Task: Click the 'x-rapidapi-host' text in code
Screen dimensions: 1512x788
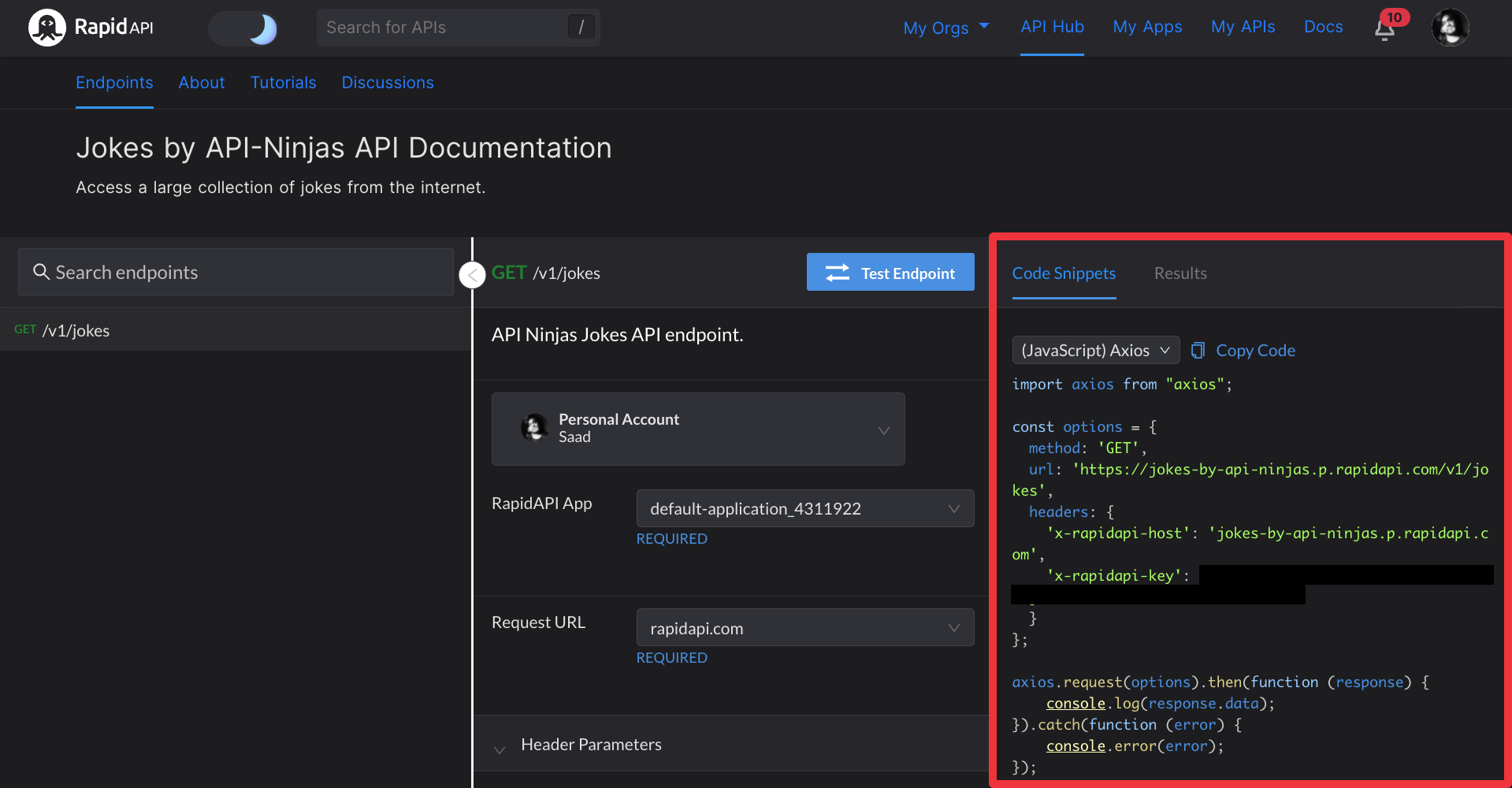Action: coord(1118,533)
